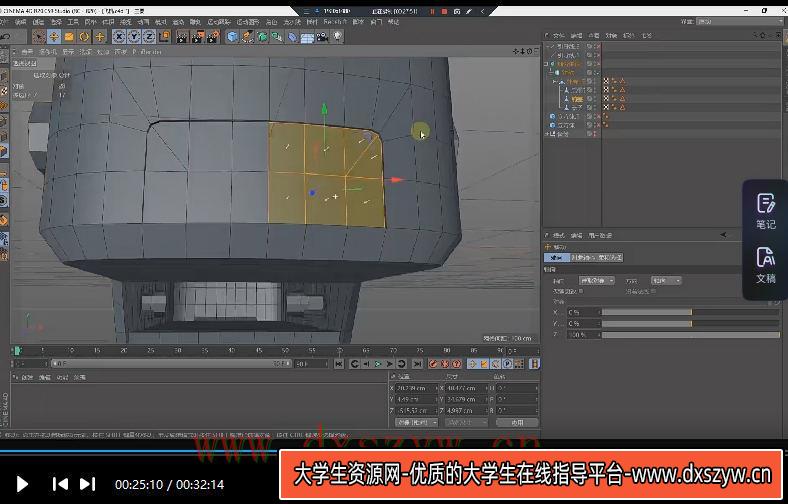Click the undo arrow icon
Screen dimensions: 788x504
coord(6,37)
